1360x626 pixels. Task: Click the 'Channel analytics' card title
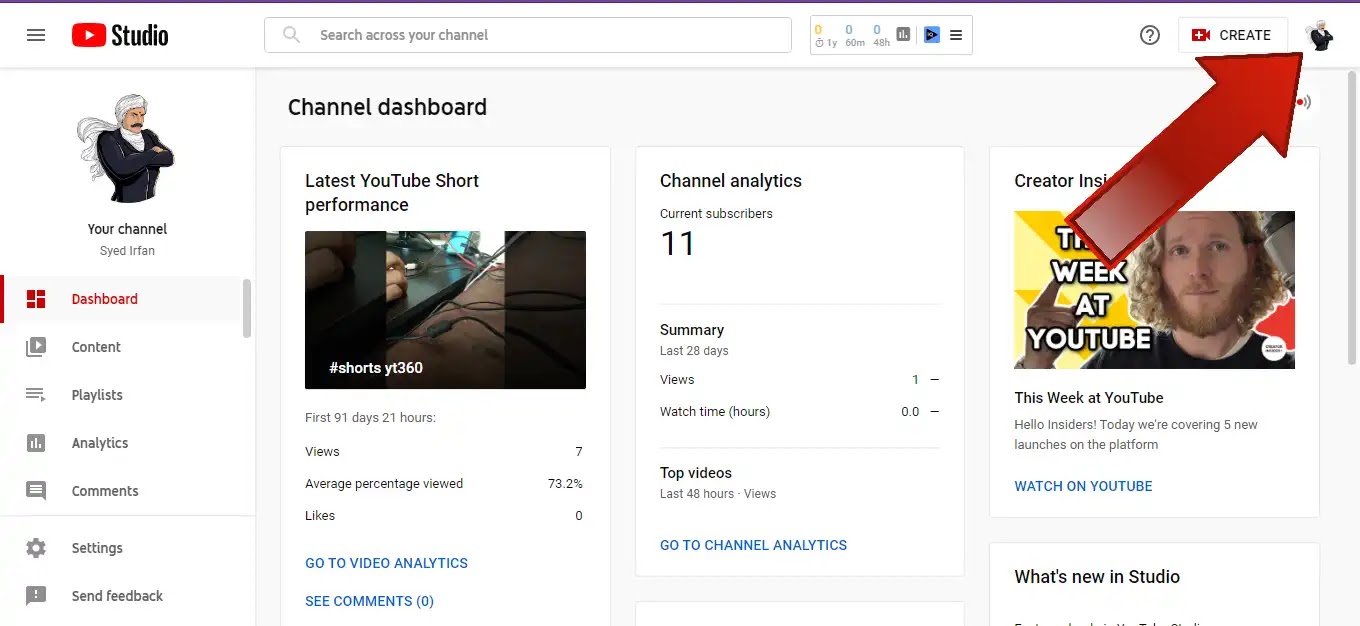point(731,181)
